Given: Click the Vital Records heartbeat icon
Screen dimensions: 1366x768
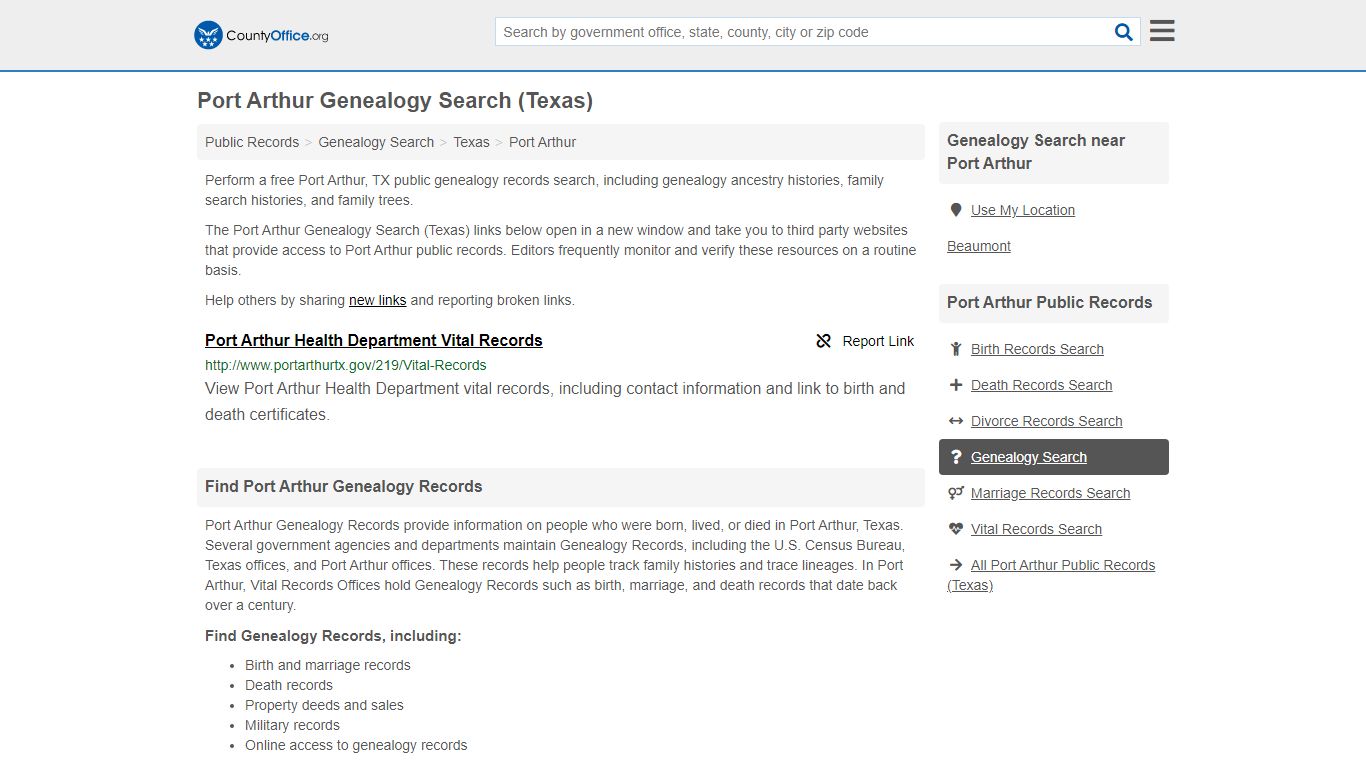Looking at the screenshot, I should pyautogui.click(x=956, y=529).
